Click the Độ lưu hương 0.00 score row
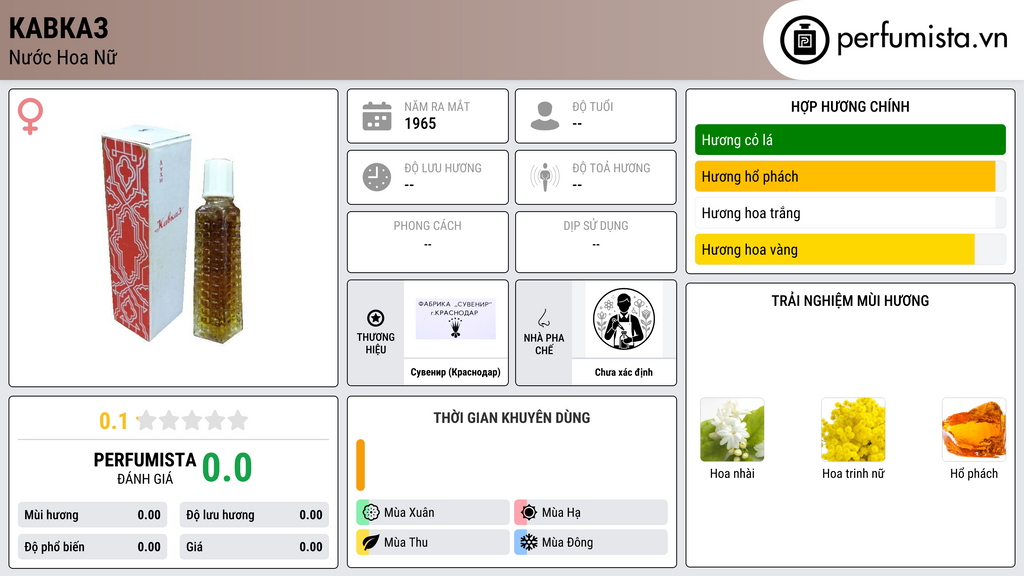 point(254,515)
